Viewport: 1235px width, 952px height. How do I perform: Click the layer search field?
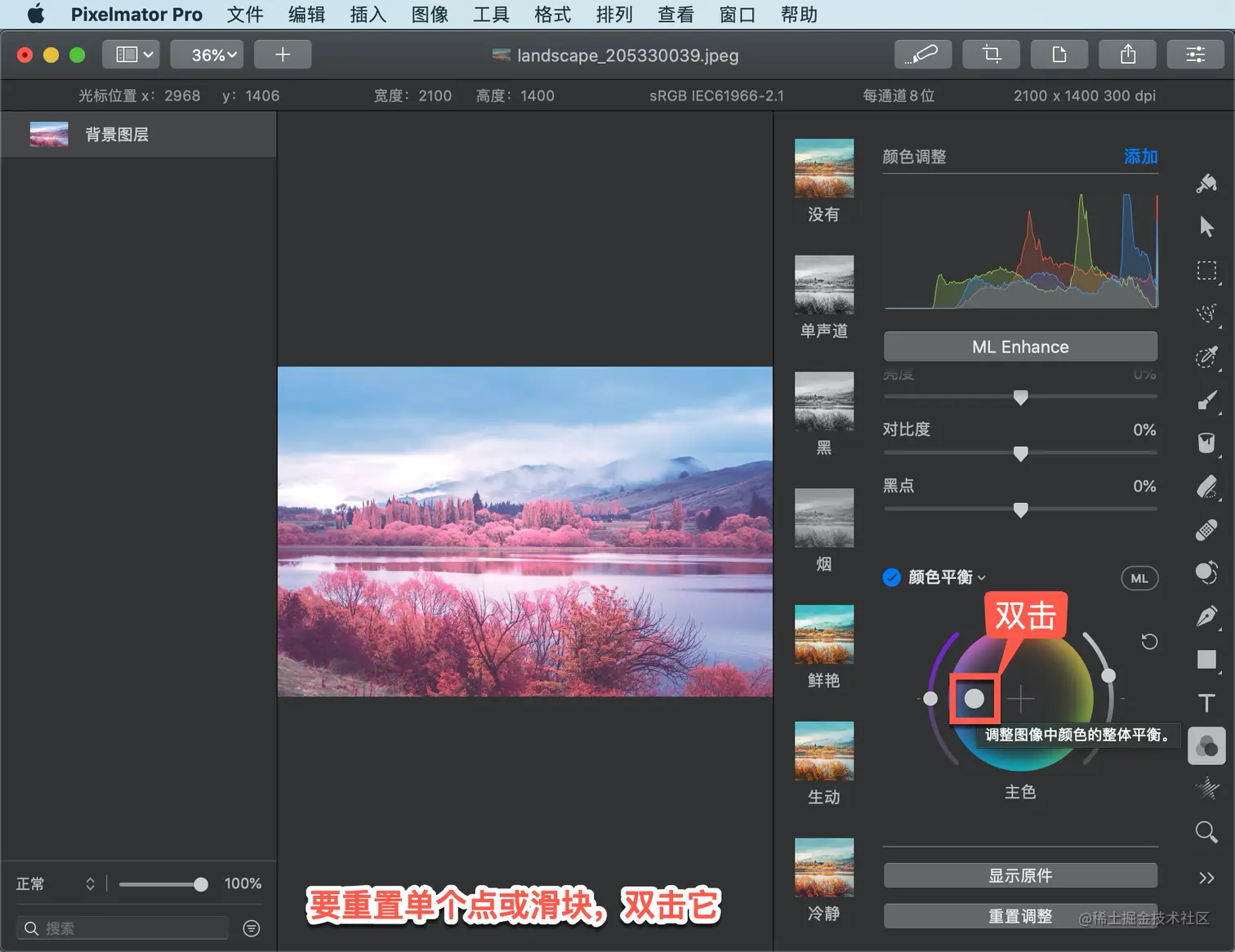[123, 928]
